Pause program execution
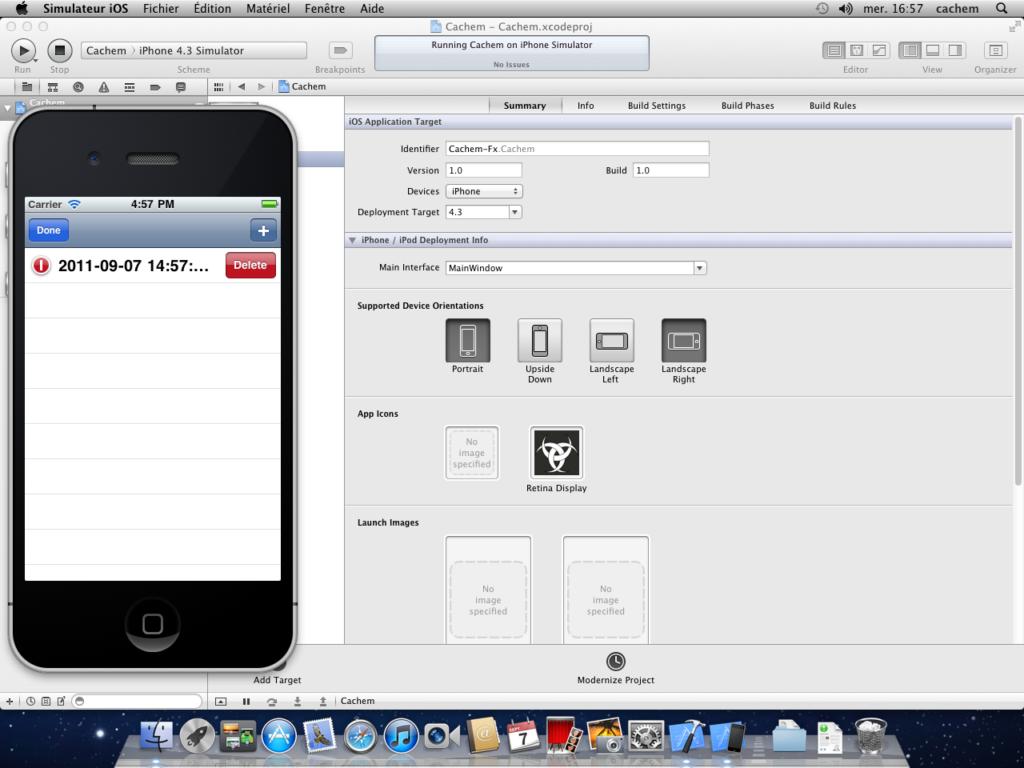1024x768 pixels. [246, 701]
